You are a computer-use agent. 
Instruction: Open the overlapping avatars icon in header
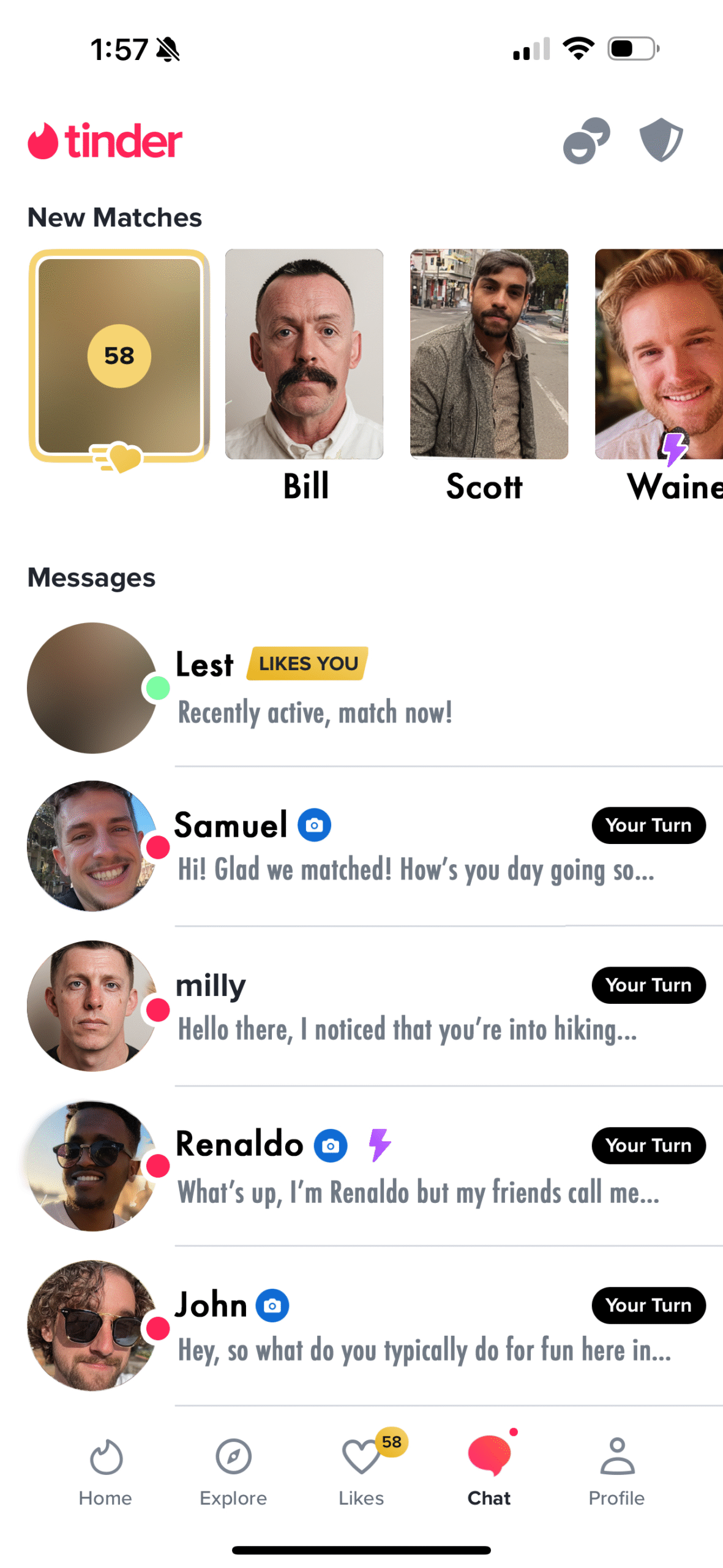click(x=586, y=141)
